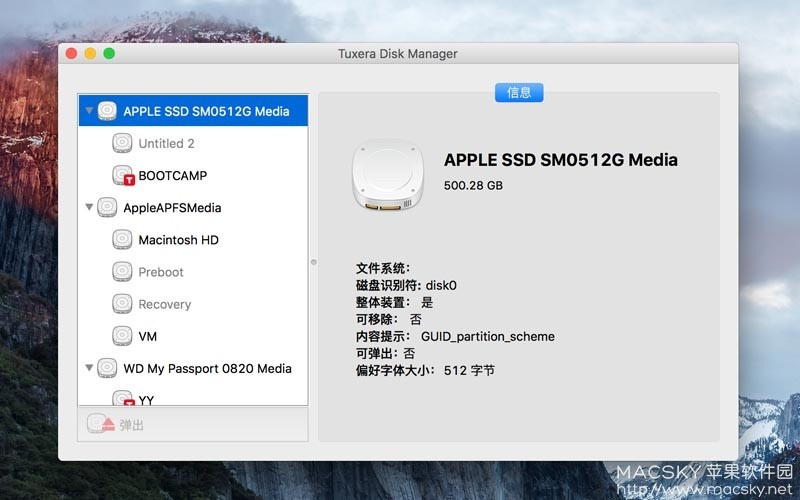This screenshot has height=500, width=800.
Task: Click the BOOTCAMP volume icon with Tuxera badge
Action: 123,176
